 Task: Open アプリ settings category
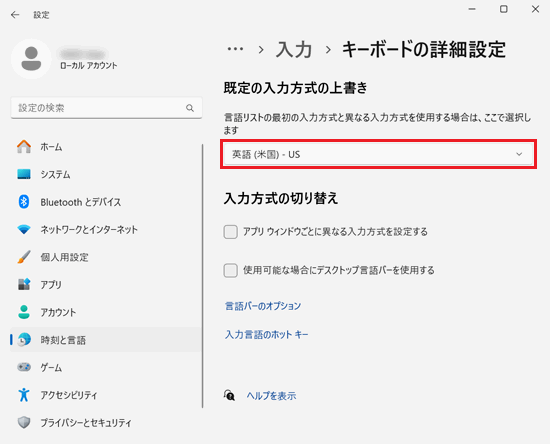point(106,284)
